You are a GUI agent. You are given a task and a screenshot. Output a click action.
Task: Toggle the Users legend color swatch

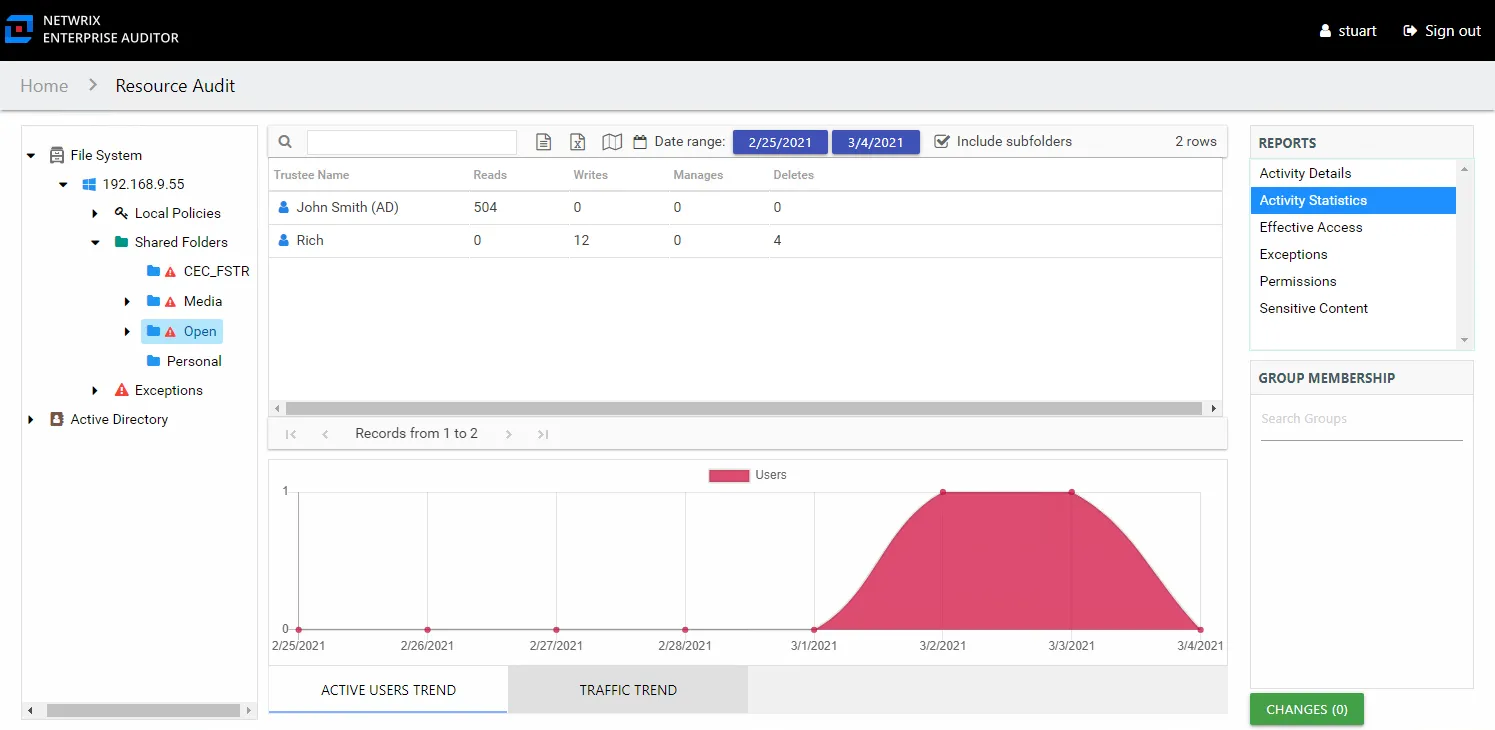click(729, 475)
